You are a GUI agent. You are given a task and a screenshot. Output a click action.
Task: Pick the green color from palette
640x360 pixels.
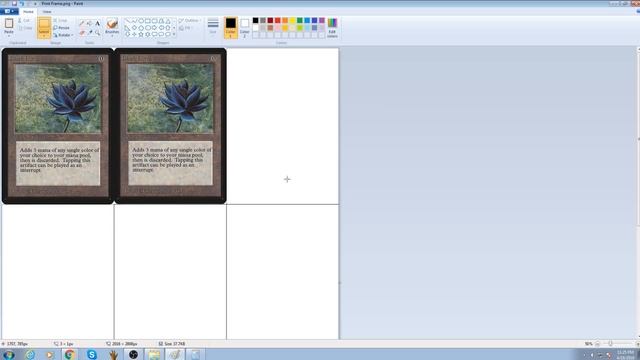tap(300, 20)
